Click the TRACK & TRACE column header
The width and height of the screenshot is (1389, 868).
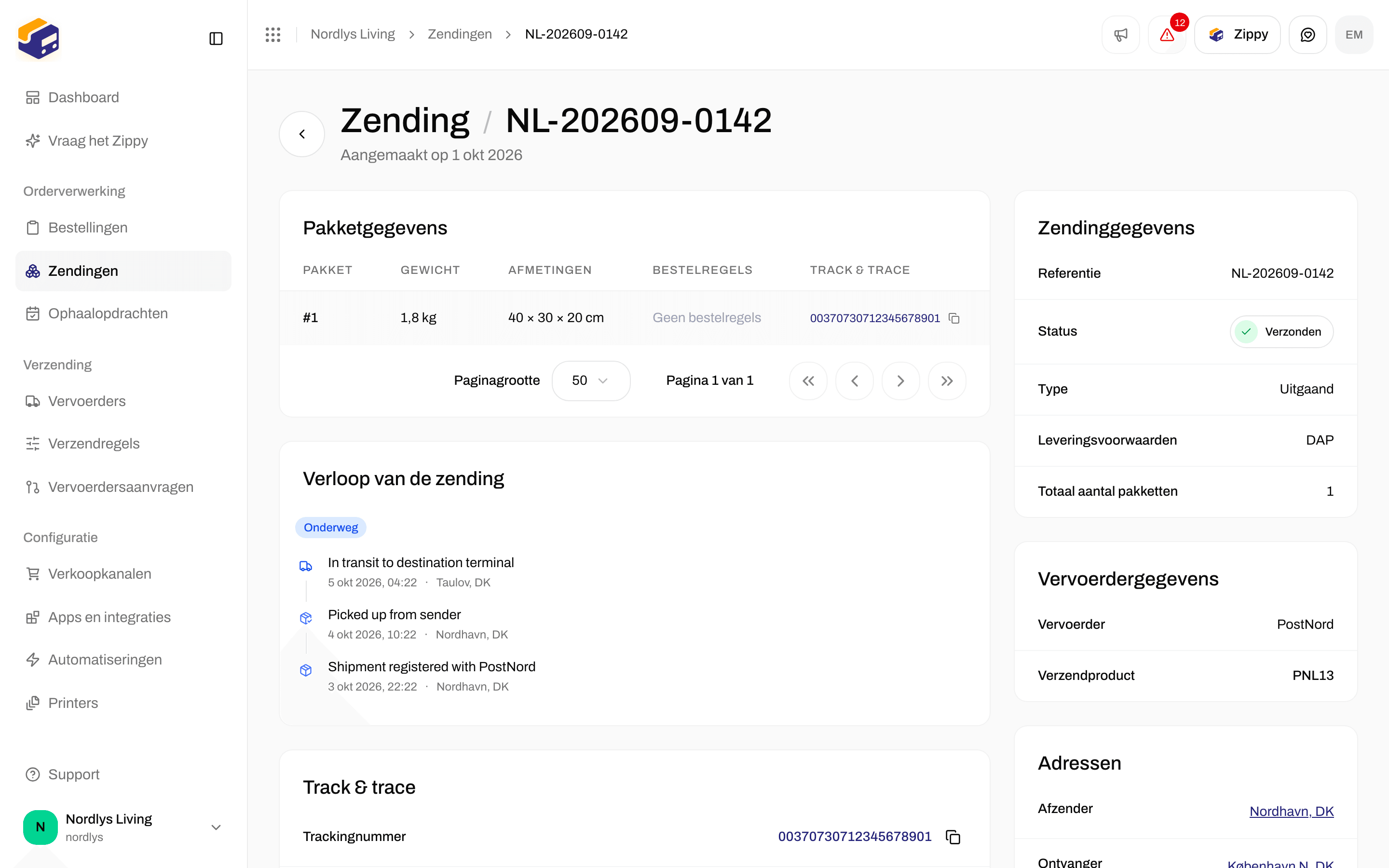pyautogui.click(x=860, y=271)
